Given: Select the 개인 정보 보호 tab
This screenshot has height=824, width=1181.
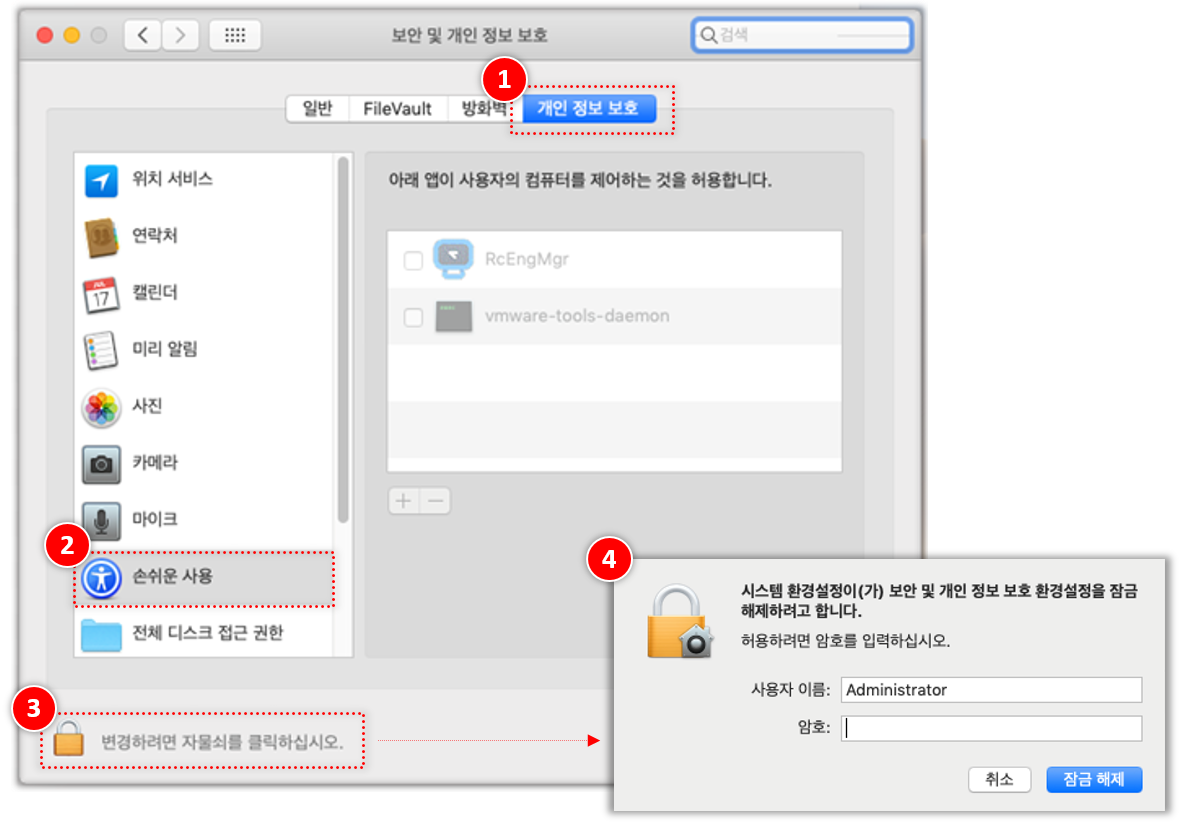Looking at the screenshot, I should (x=588, y=109).
